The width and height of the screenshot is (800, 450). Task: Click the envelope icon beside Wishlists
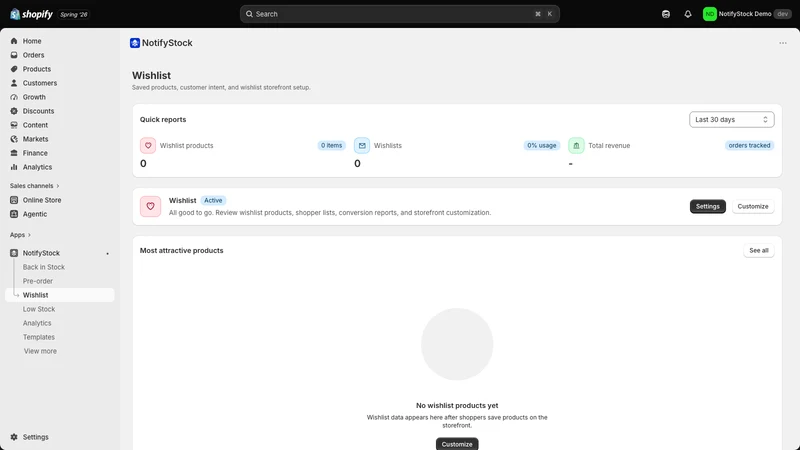362,145
